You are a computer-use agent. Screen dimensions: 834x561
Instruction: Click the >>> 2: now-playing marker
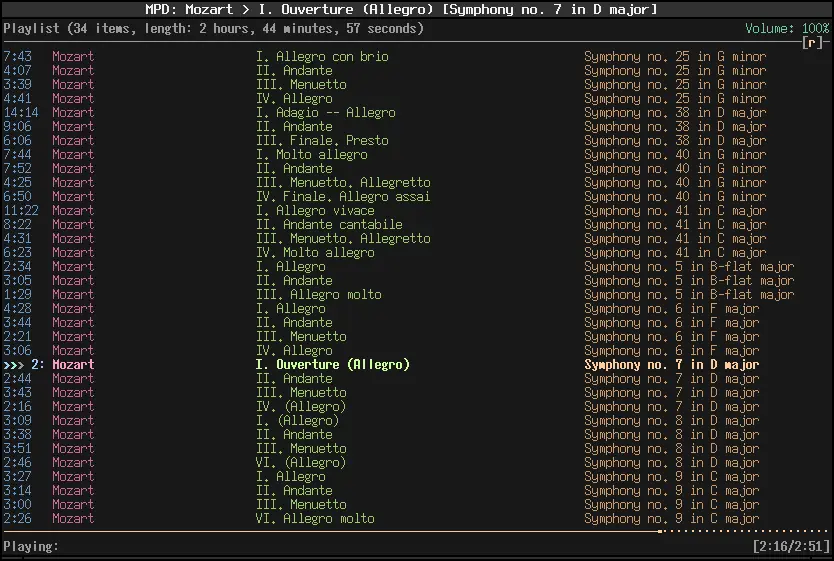(x=24, y=364)
